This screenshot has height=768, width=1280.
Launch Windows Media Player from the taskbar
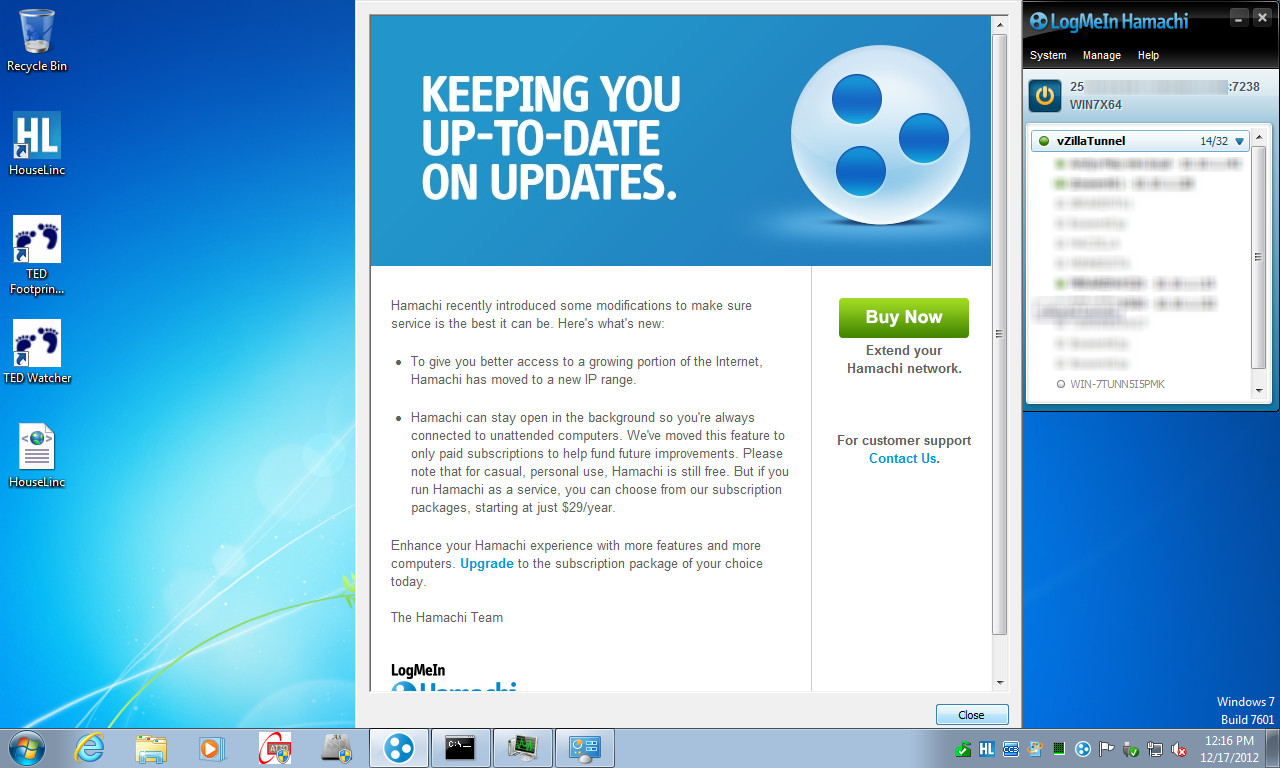(x=211, y=748)
